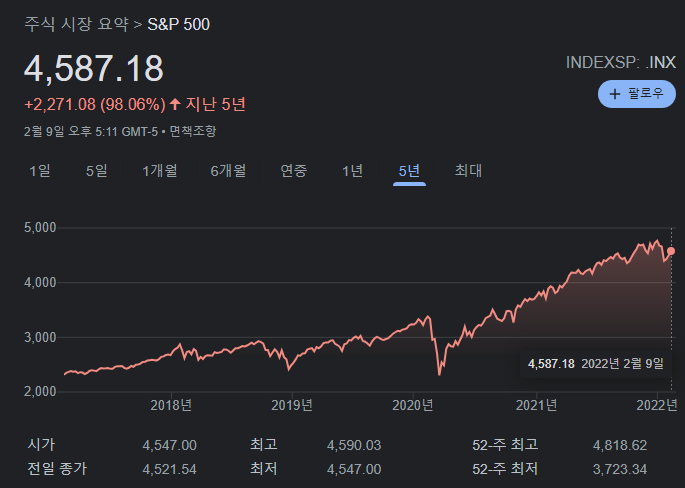Switch to the 1개월 tab
Image resolution: width=685 pixels, height=488 pixels.
(x=159, y=171)
